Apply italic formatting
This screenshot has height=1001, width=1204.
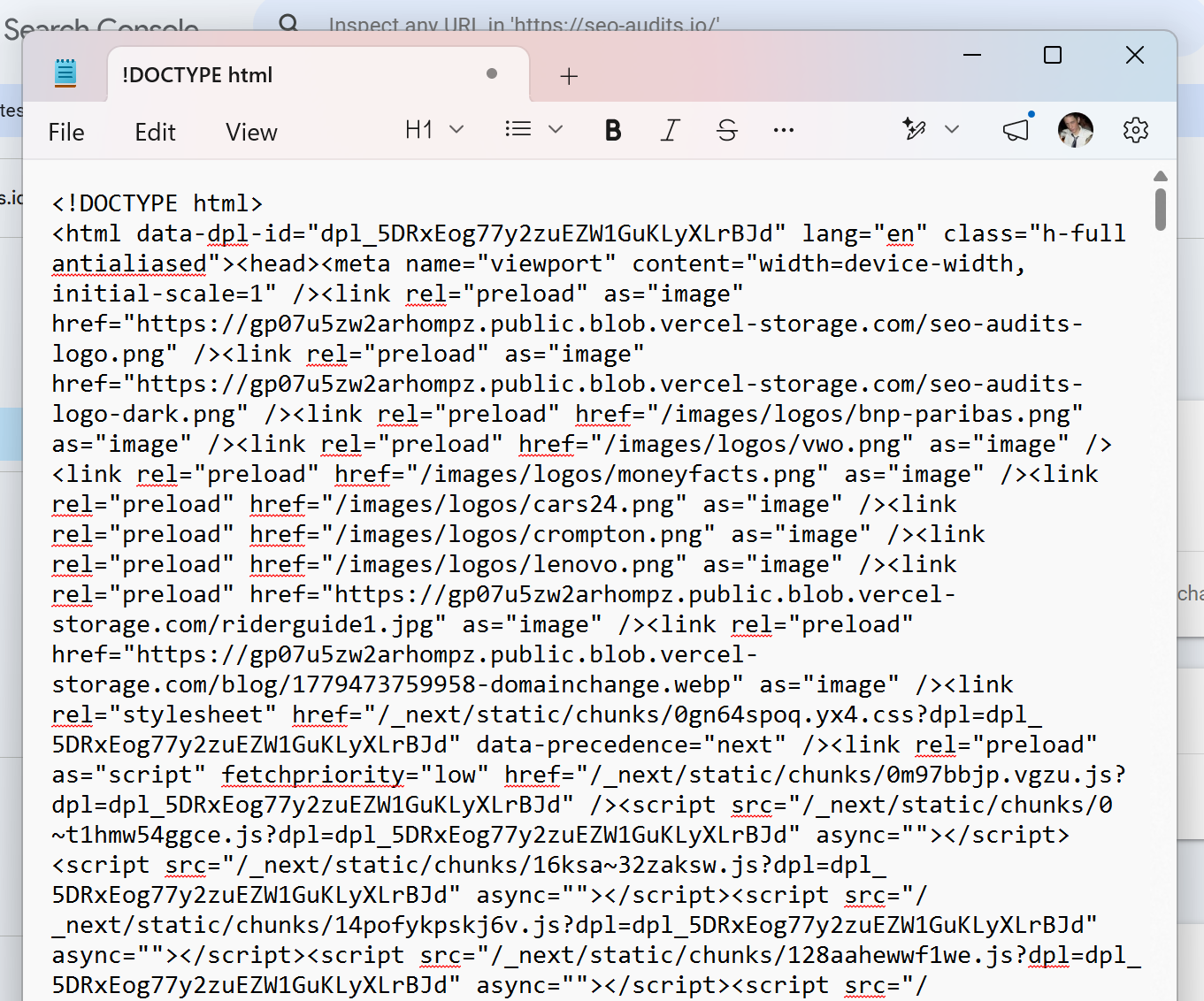pyautogui.click(x=671, y=131)
